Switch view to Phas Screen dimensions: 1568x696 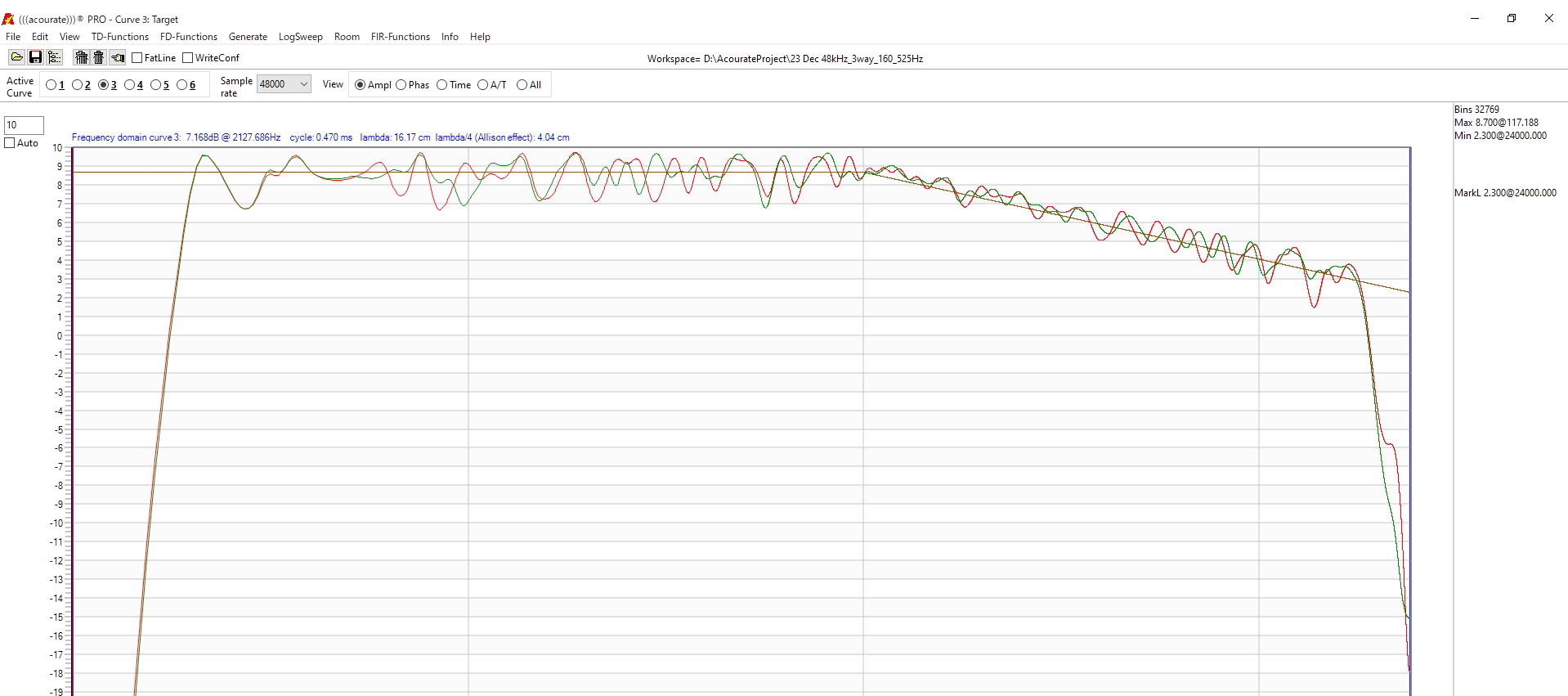click(401, 85)
